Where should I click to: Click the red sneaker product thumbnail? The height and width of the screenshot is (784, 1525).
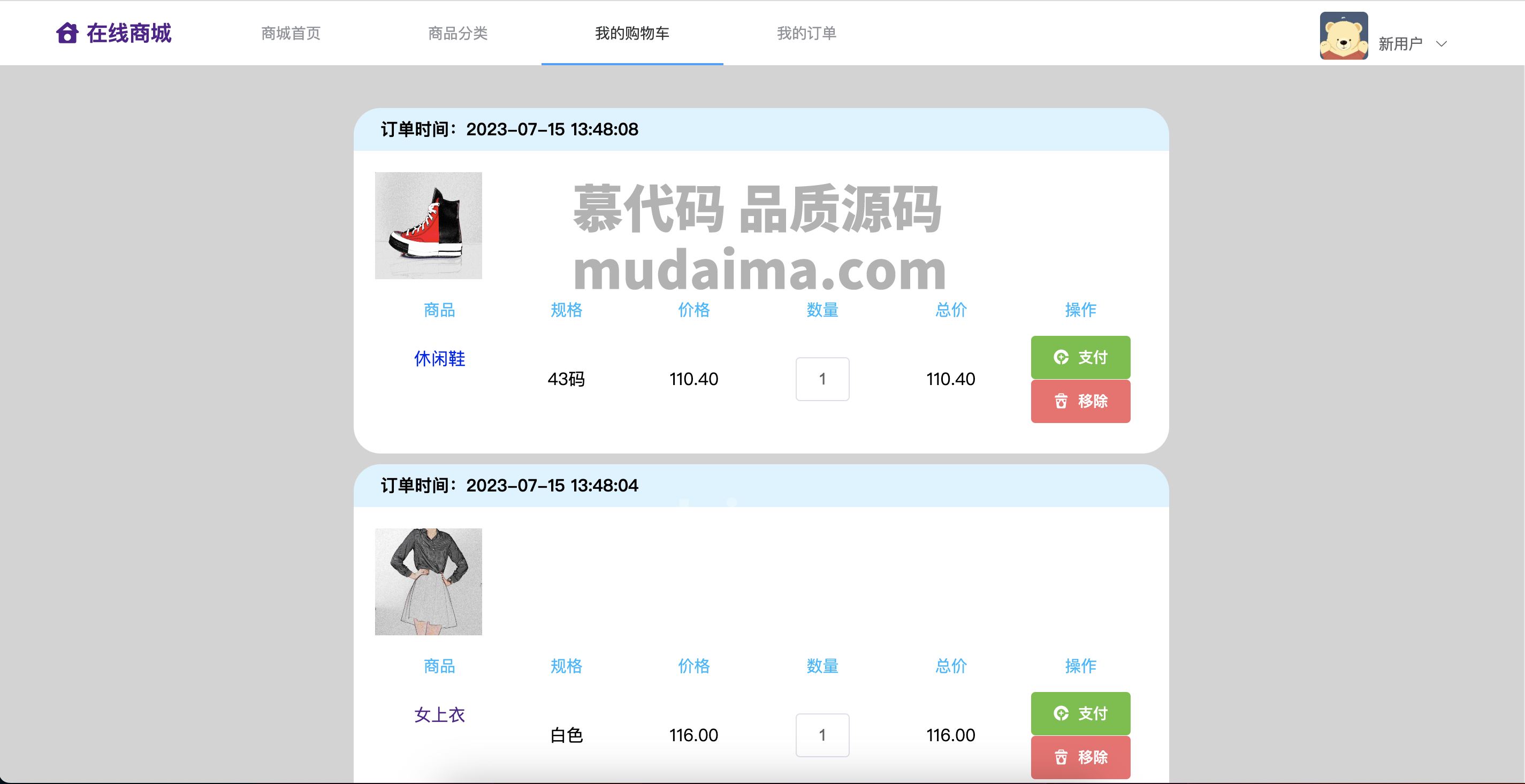click(429, 226)
